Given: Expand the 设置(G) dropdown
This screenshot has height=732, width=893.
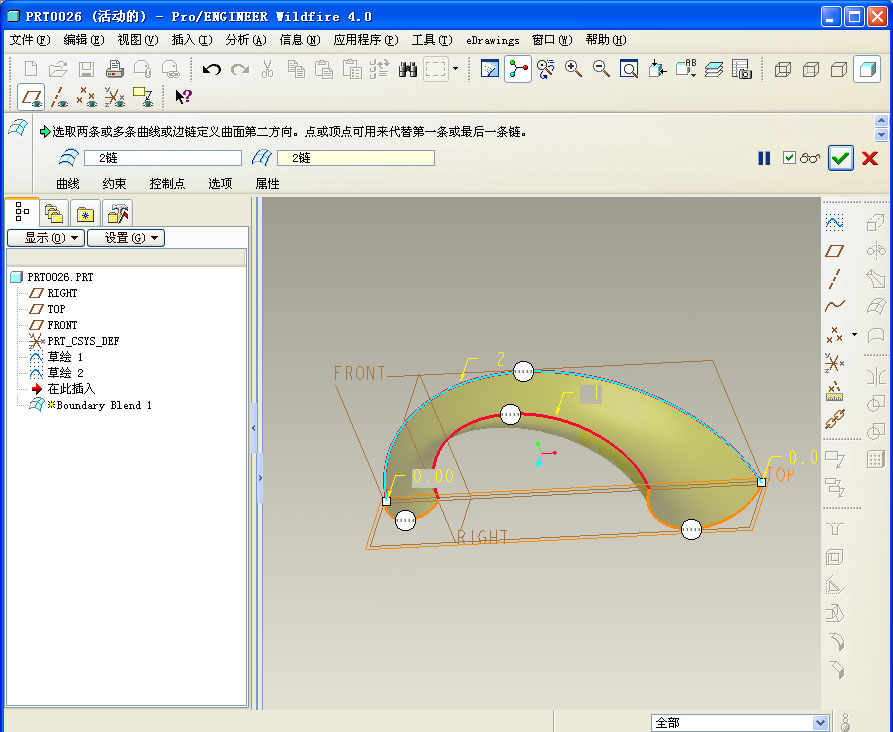Looking at the screenshot, I should pos(126,238).
